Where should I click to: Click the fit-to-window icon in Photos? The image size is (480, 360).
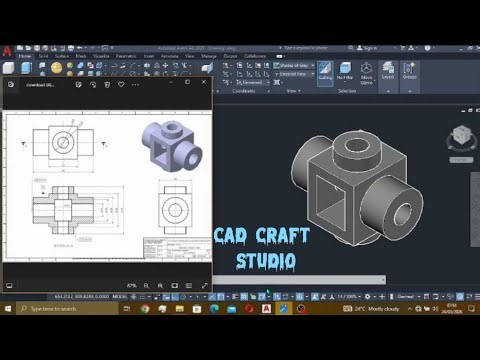tap(175, 286)
